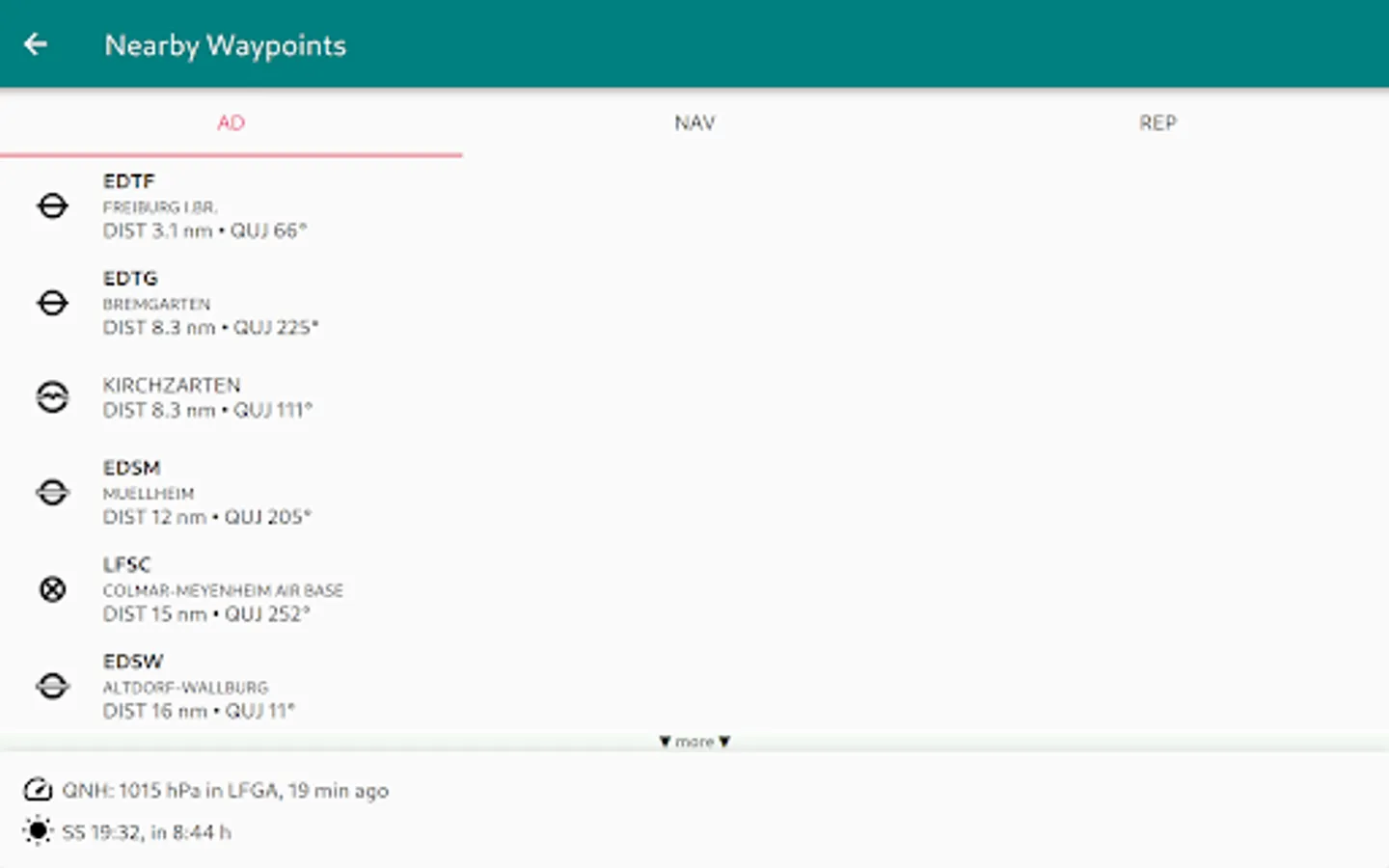Switch to the REP tab
1389x868 pixels.
pos(1157,122)
